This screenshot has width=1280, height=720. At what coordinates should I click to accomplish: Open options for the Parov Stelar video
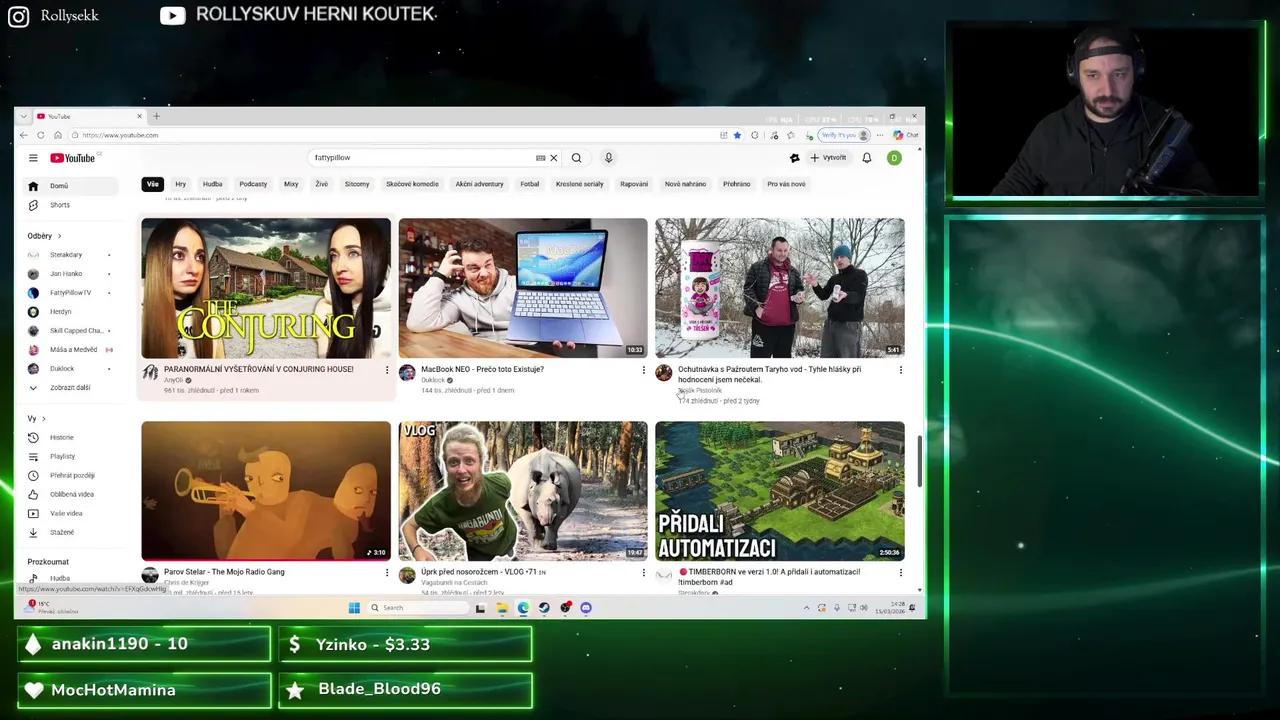pos(387,573)
